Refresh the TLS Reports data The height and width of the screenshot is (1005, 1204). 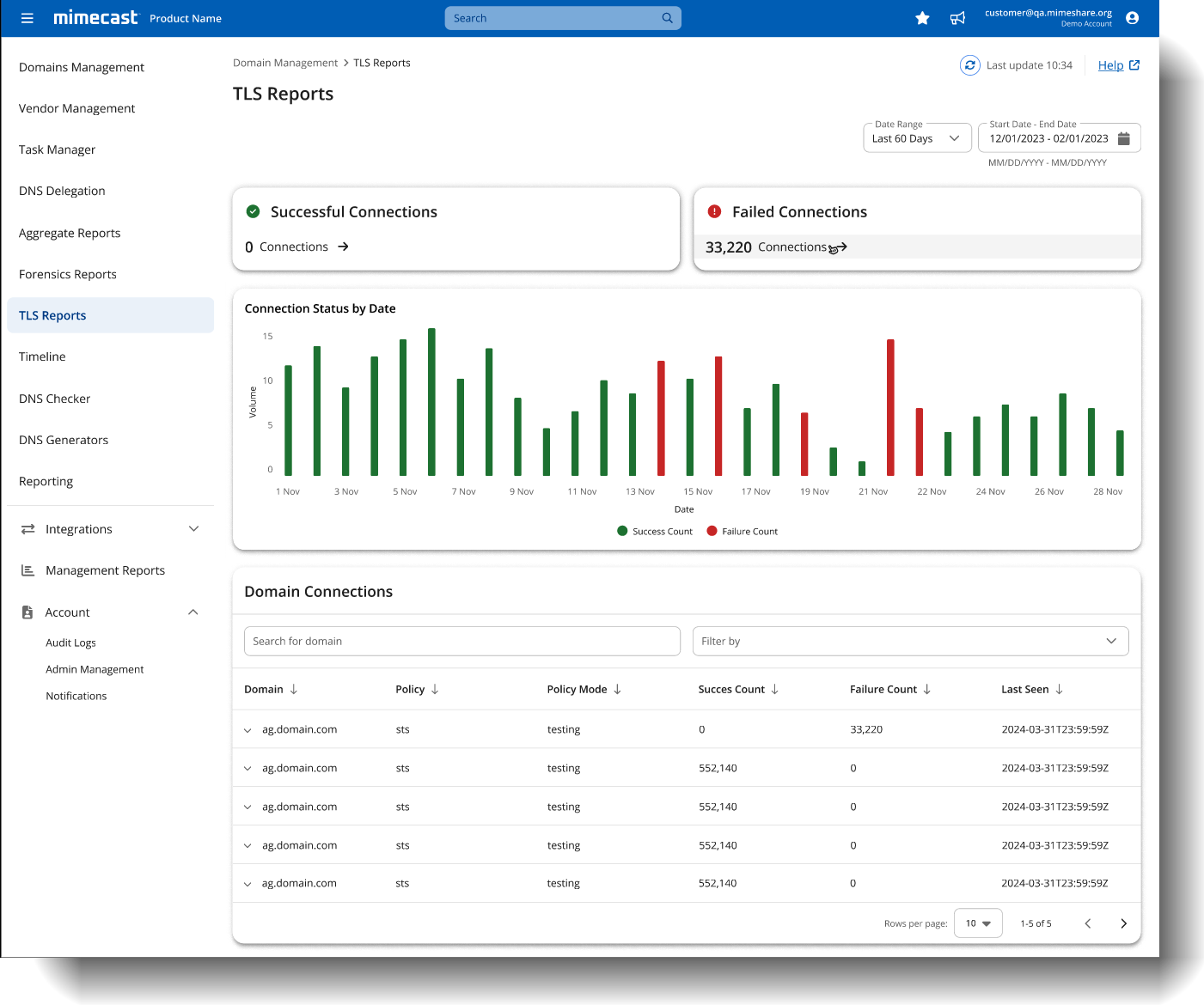[969, 64]
